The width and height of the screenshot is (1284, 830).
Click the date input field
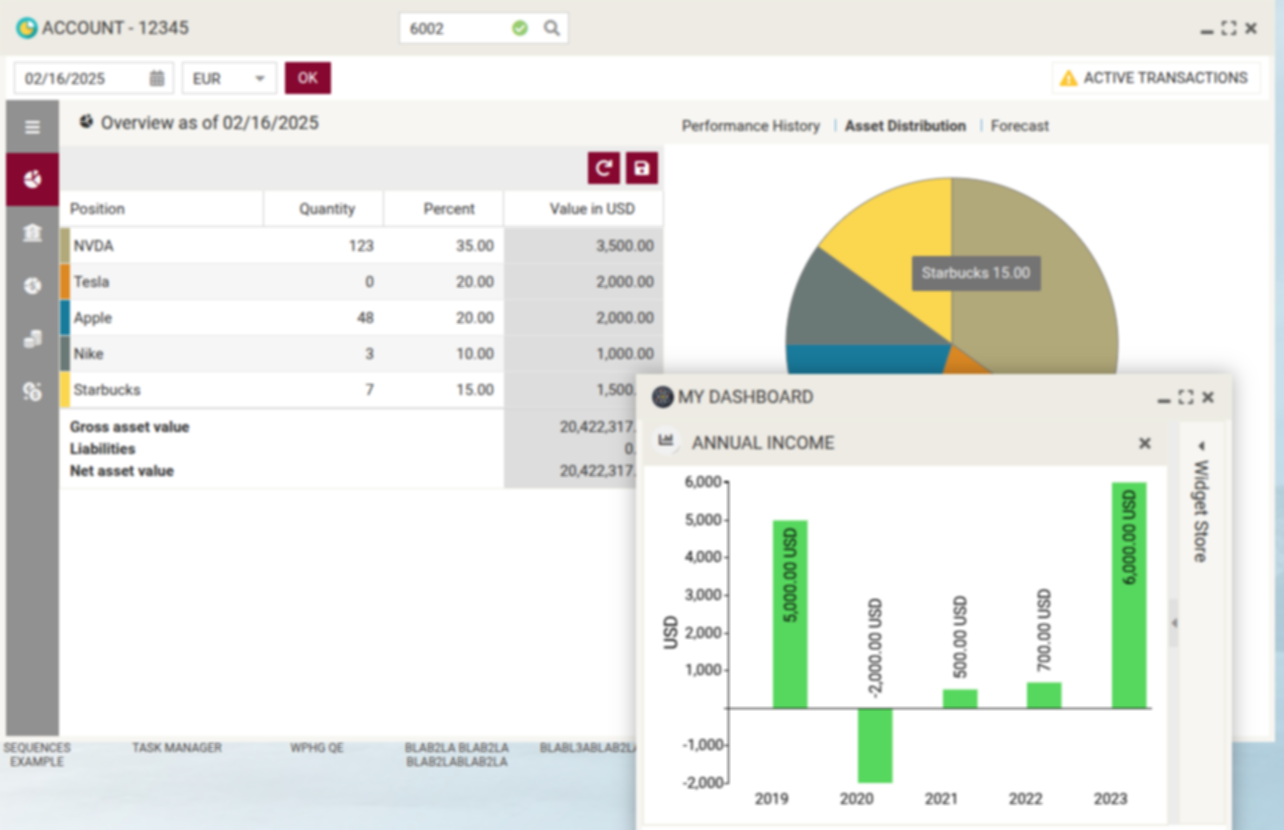84,78
